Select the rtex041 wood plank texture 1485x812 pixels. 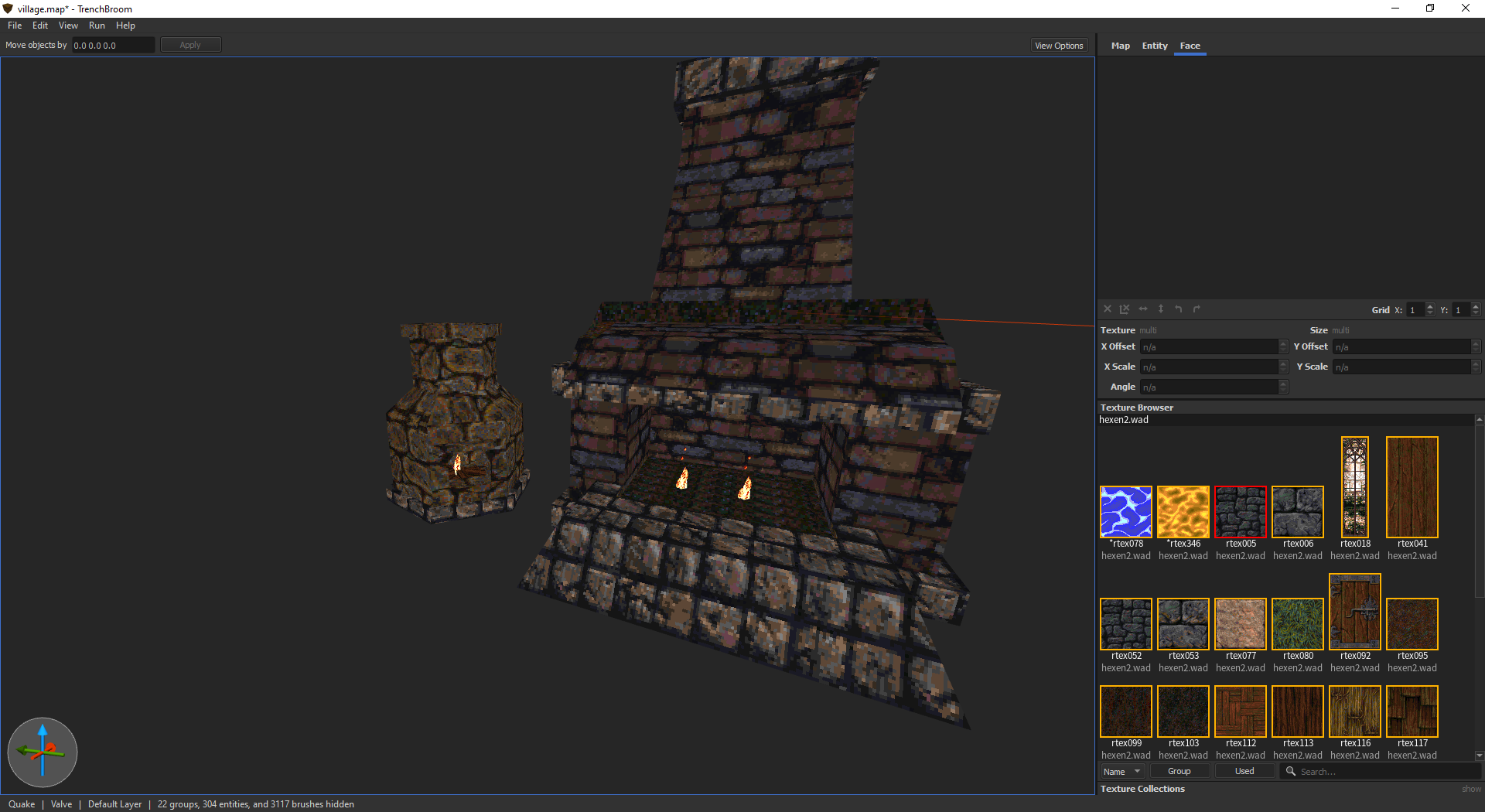click(1412, 487)
